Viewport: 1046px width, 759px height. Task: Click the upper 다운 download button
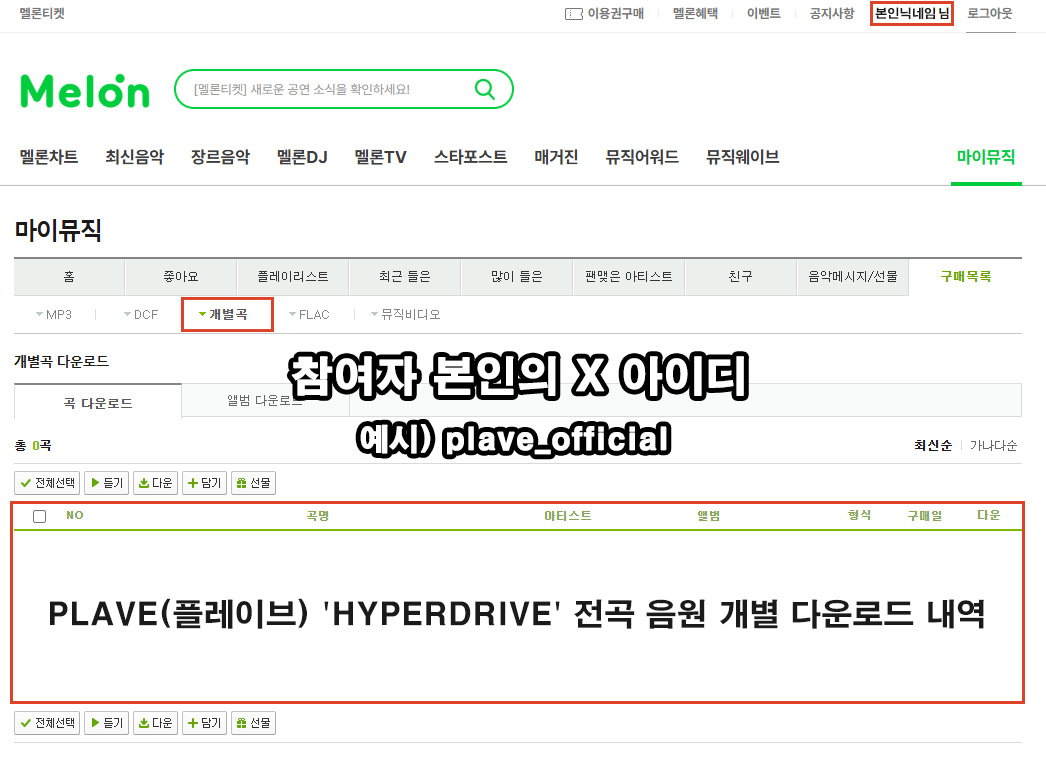pyautogui.click(x=155, y=482)
